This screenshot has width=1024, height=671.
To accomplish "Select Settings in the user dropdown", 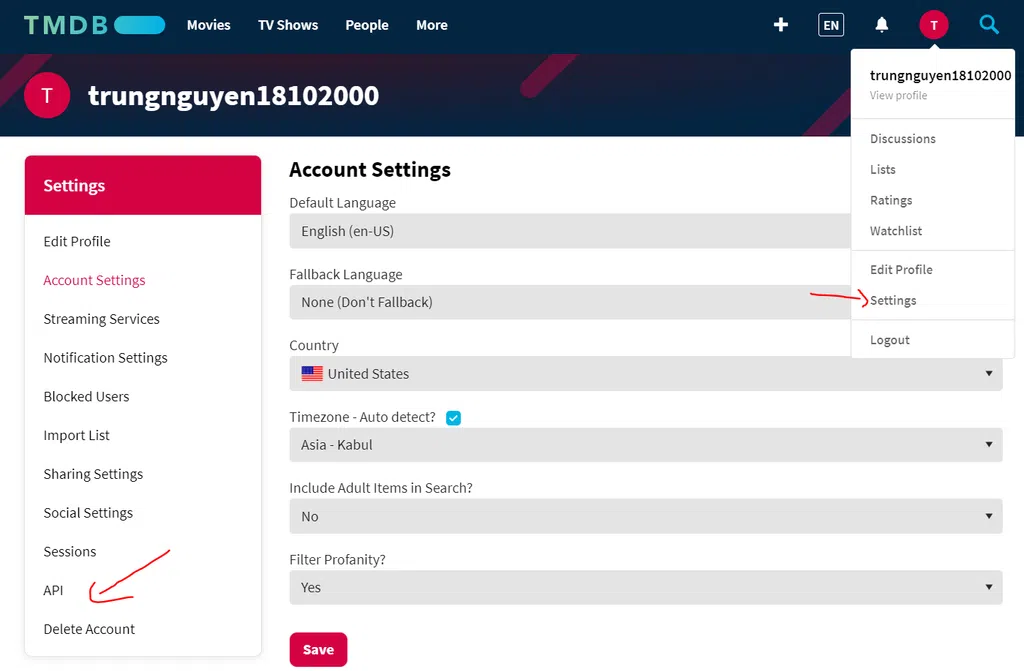I will (893, 301).
